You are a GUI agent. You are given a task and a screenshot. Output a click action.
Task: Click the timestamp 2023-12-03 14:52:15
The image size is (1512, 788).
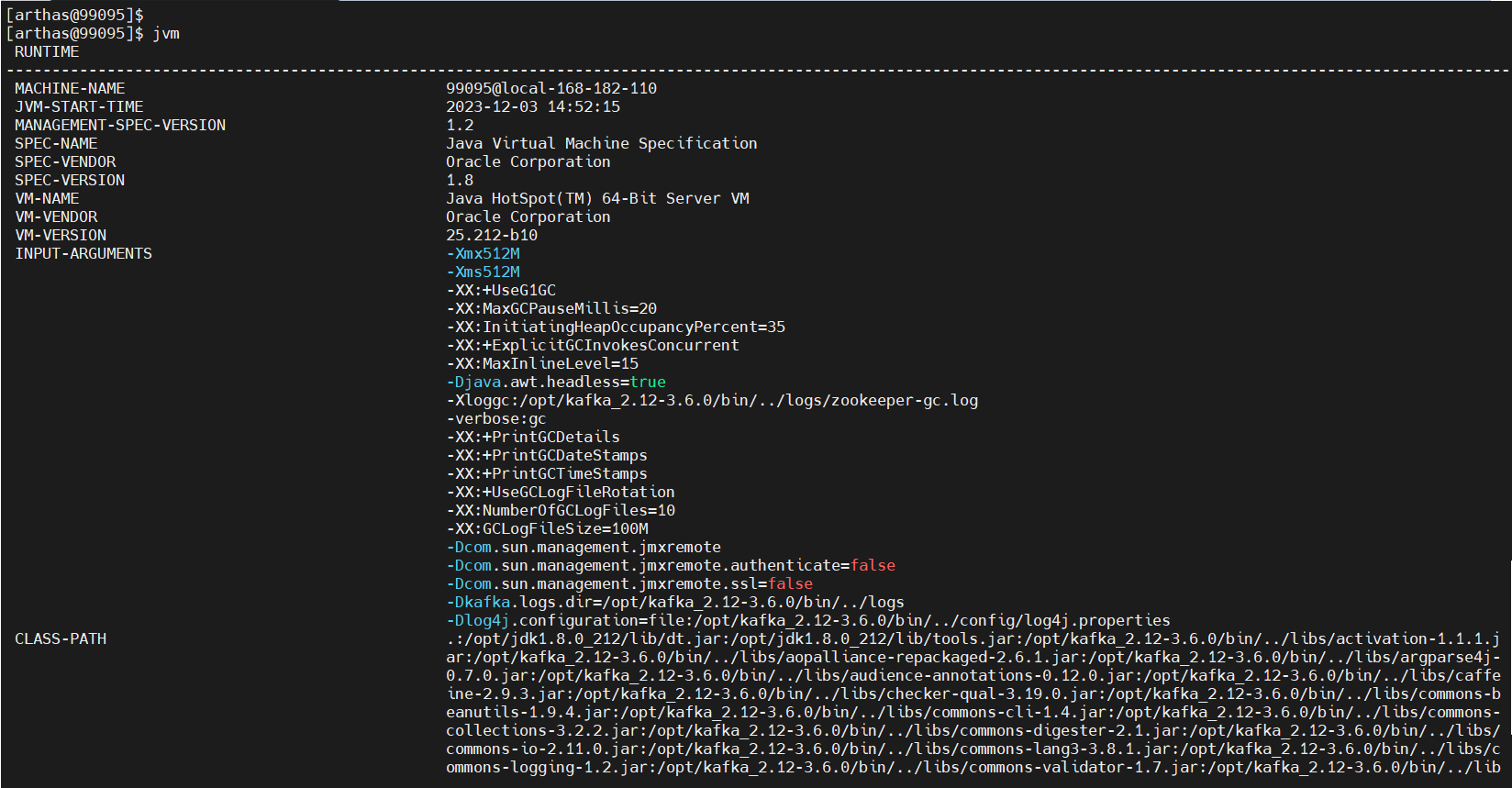pyautogui.click(x=533, y=107)
